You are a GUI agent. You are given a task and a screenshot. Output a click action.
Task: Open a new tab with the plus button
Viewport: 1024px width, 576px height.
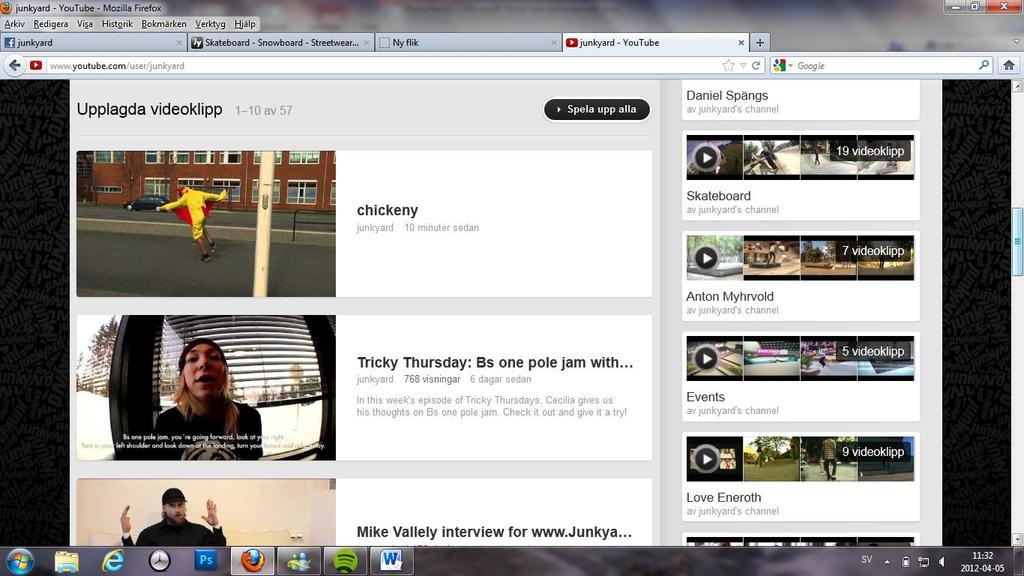coord(760,42)
